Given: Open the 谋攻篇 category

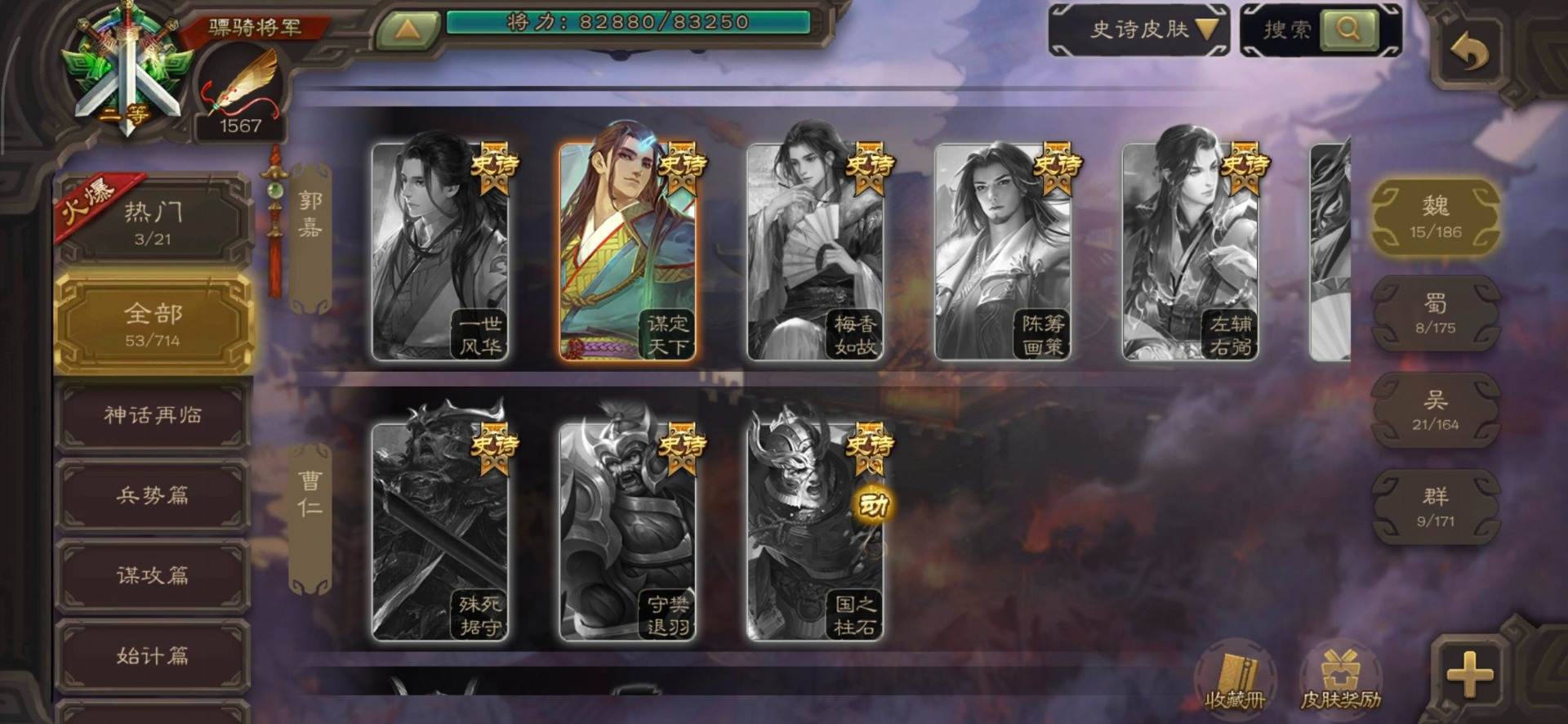Looking at the screenshot, I should 153,575.
